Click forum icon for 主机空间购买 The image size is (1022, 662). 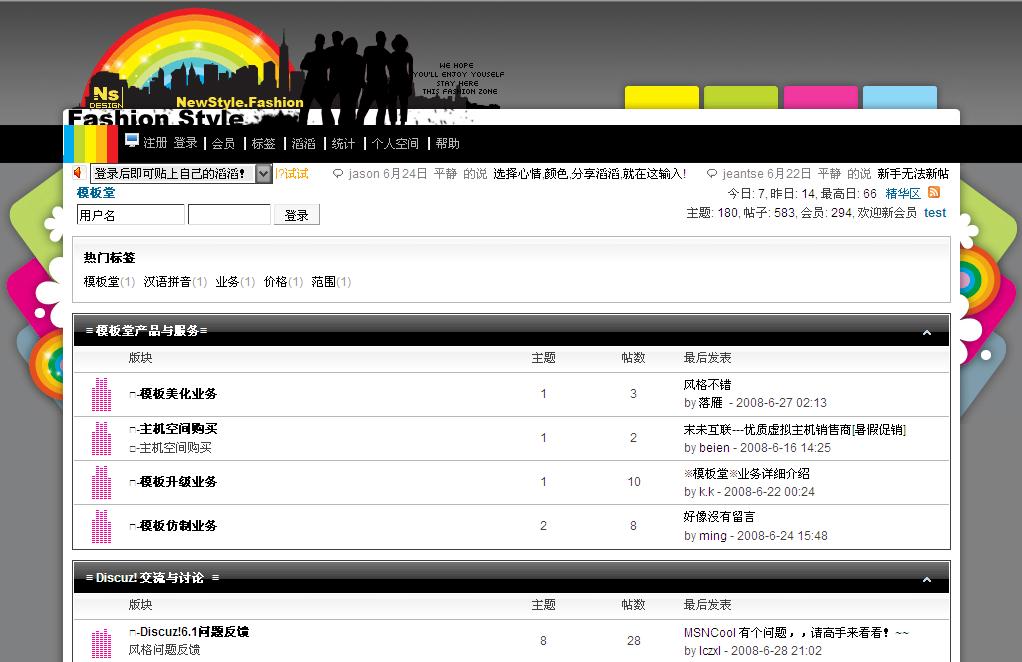tap(101, 438)
